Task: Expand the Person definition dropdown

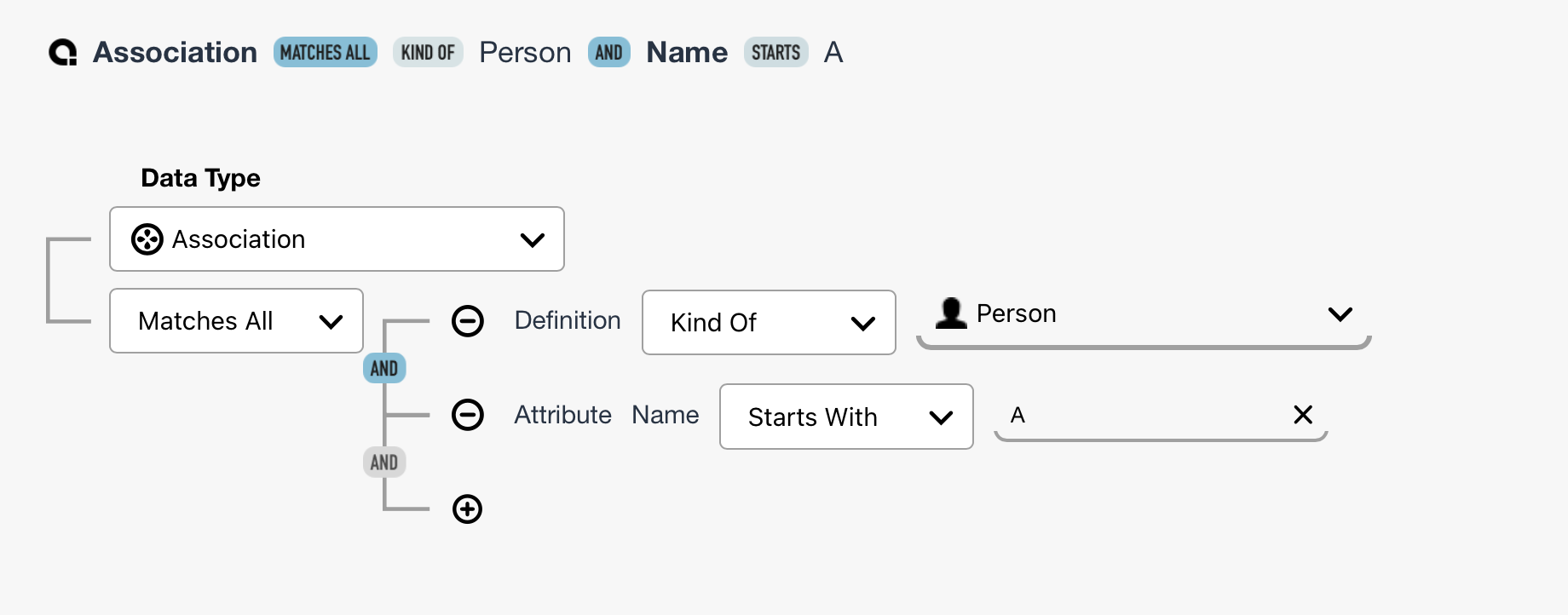Action: 1340,313
